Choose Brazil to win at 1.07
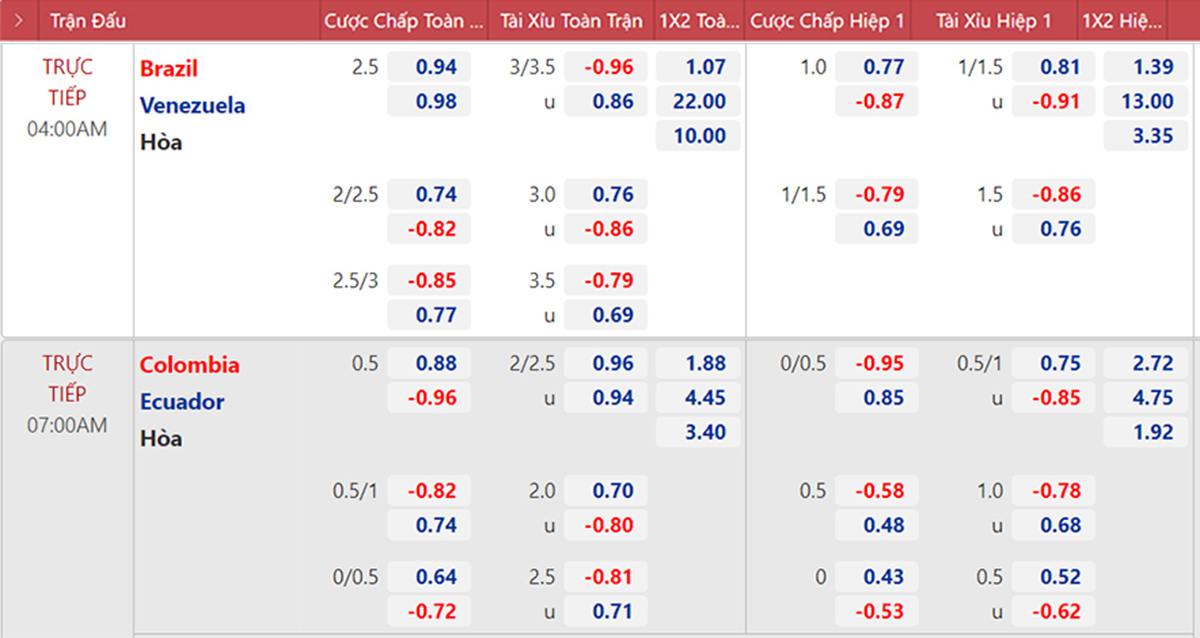The image size is (1200, 638). 698,67
